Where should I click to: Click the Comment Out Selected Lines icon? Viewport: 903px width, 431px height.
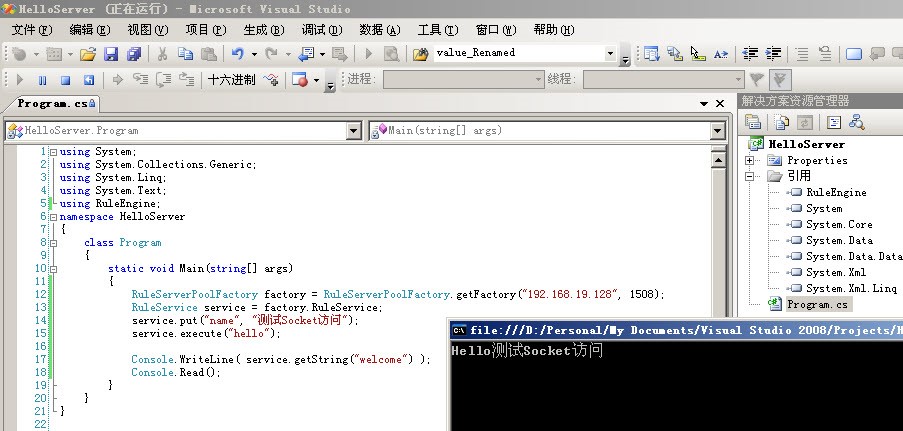802,54
